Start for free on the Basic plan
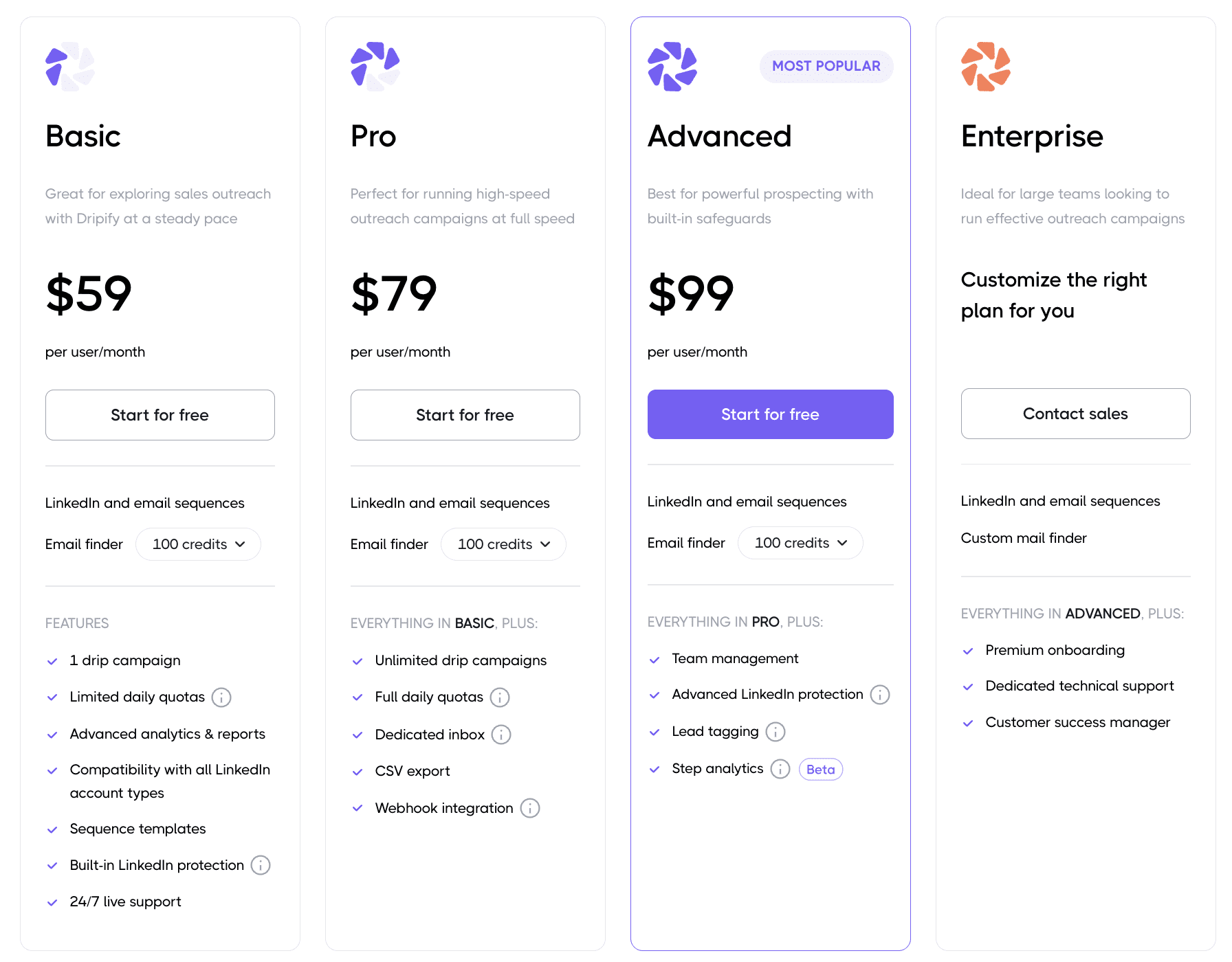This screenshot has height=962, width=1232. (160, 415)
